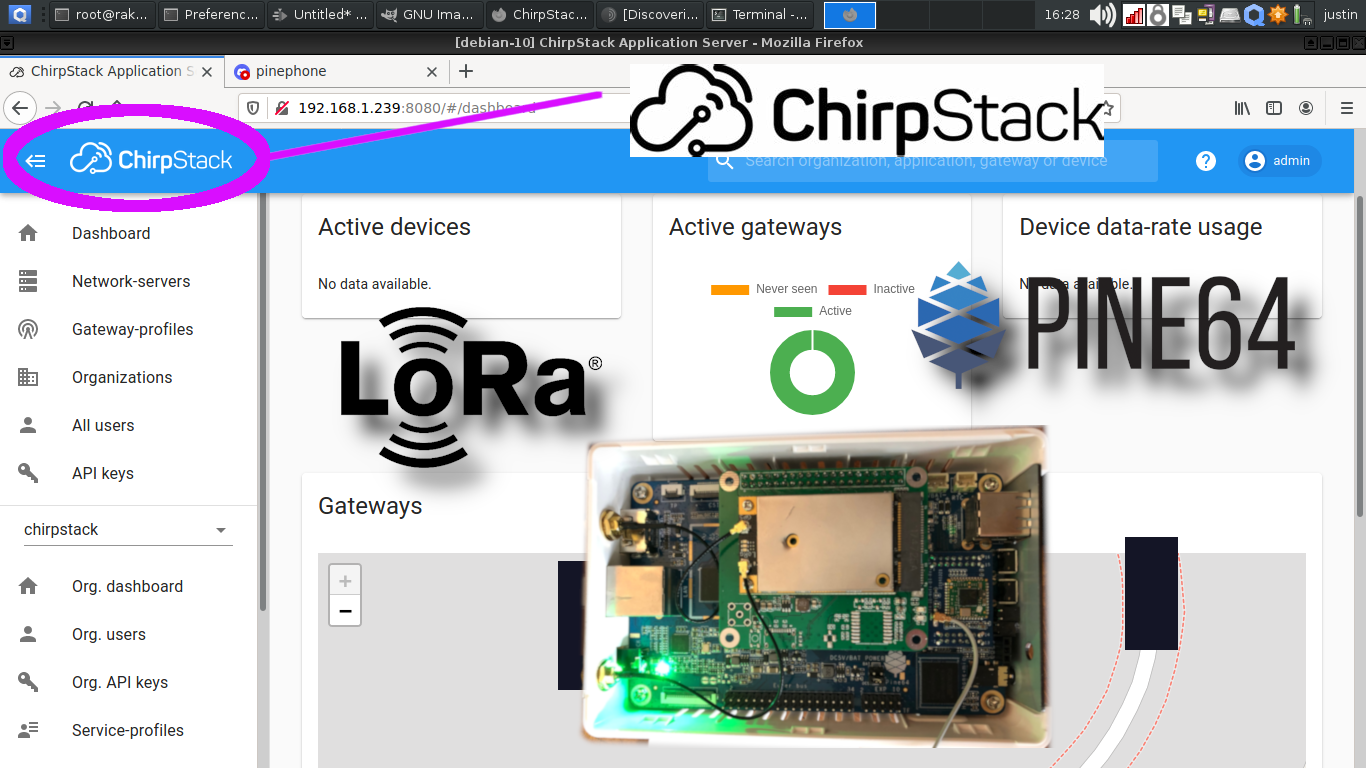The width and height of the screenshot is (1366, 768).
Task: Toggle the Active legend entry
Action: coord(813,311)
